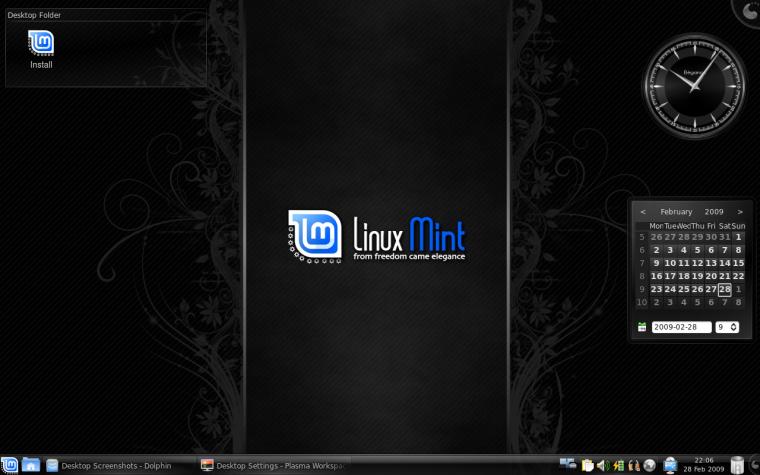The image size is (760, 475).
Task: Click the 2009-02-28 date input field
Action: point(681,327)
